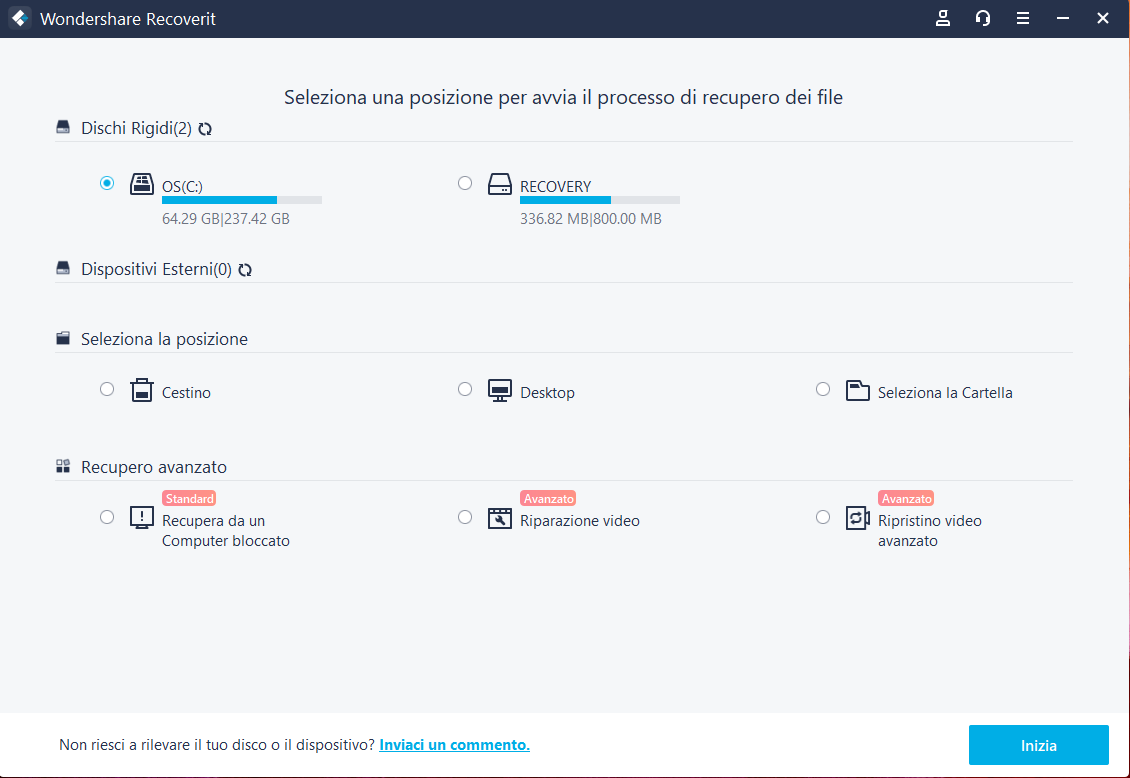Select the Riparazione video radio button
This screenshot has width=1130, height=778.
coord(465,517)
